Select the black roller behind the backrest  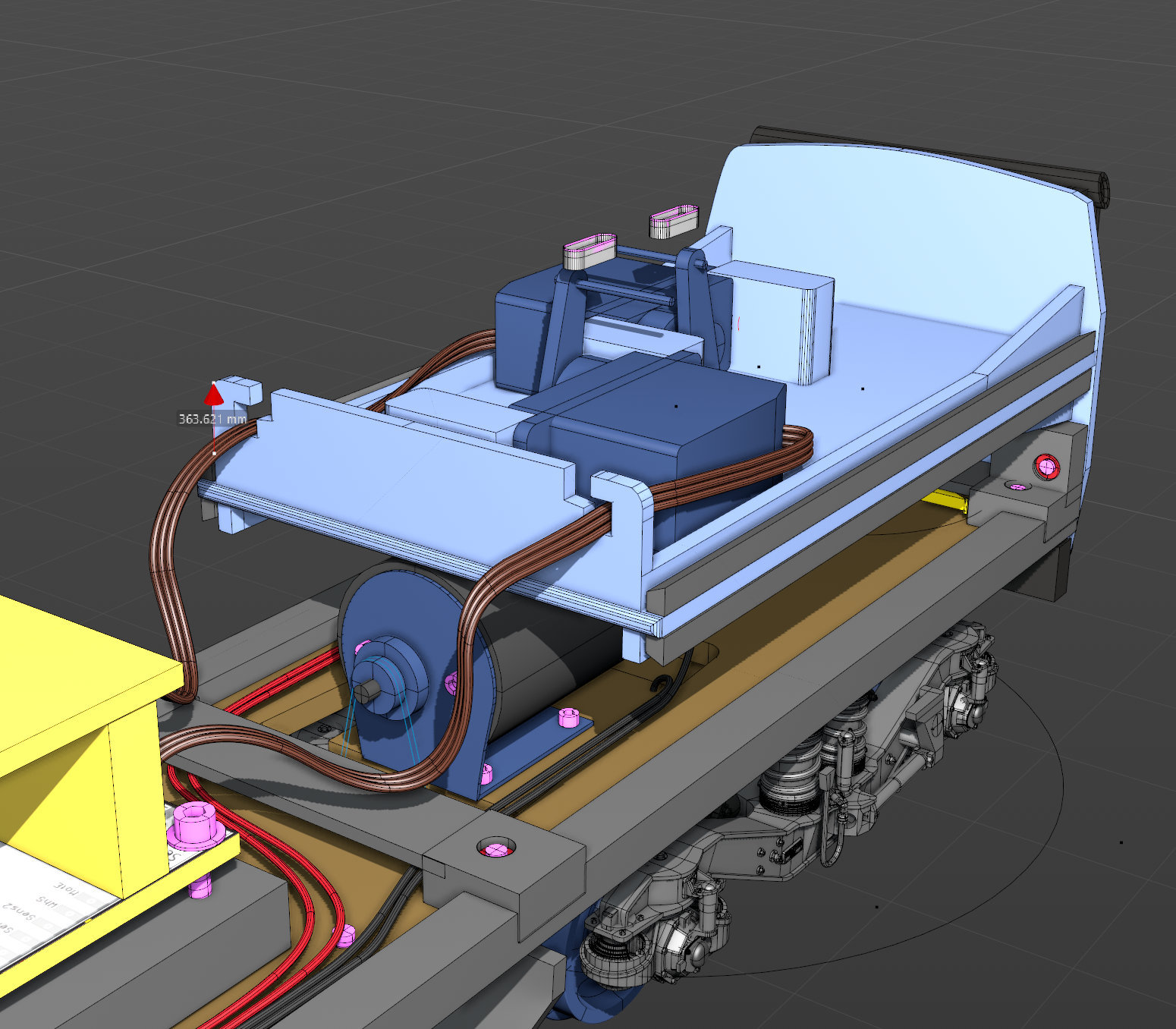click(1093, 185)
